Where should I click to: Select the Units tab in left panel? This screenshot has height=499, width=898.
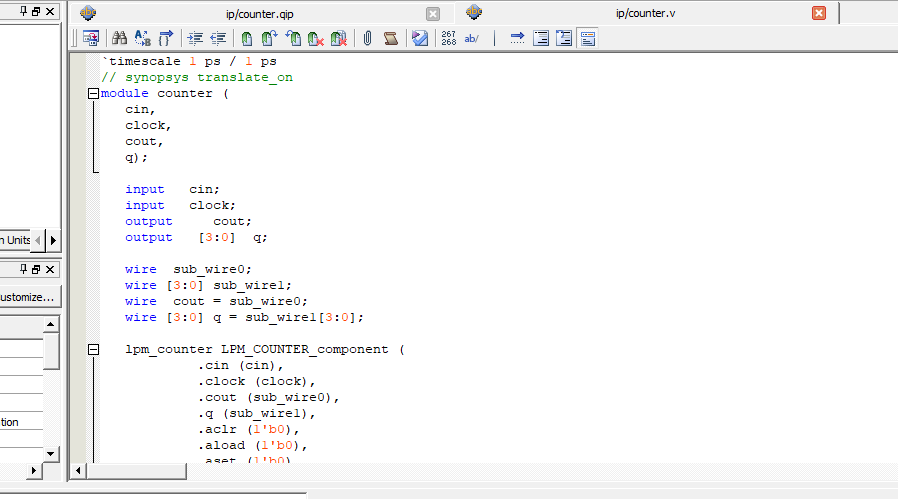15,240
